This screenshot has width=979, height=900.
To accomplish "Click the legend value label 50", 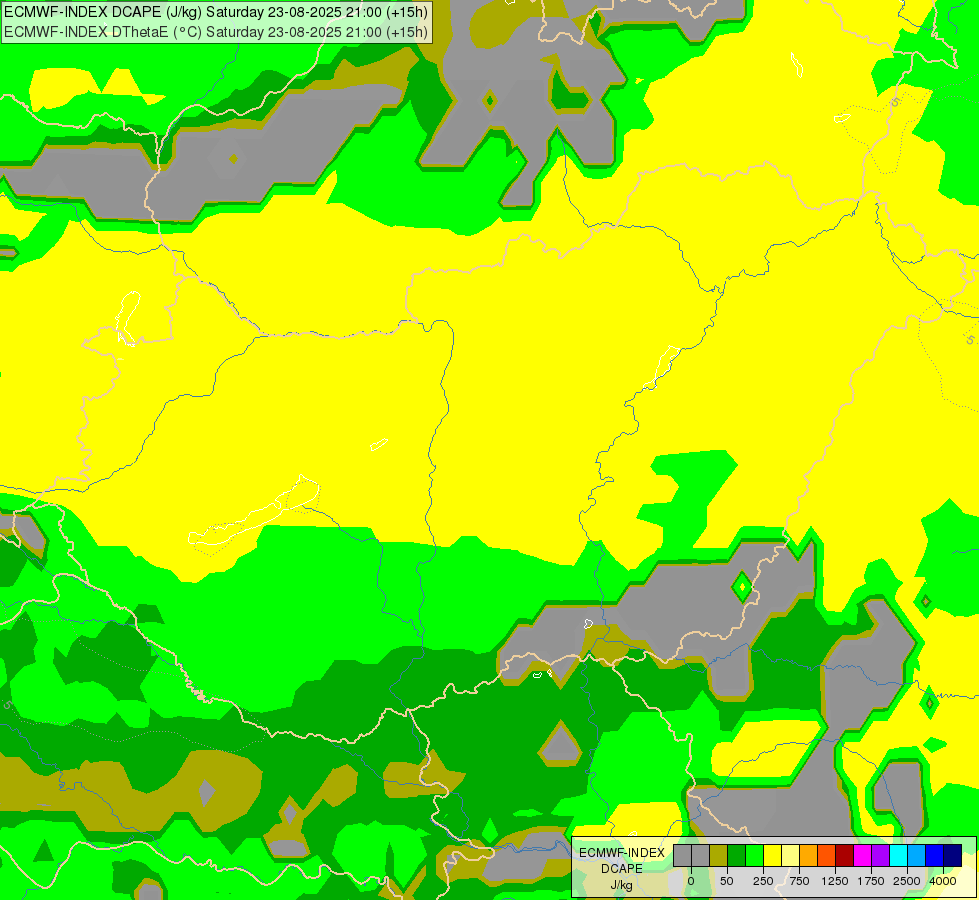I will point(727,881).
